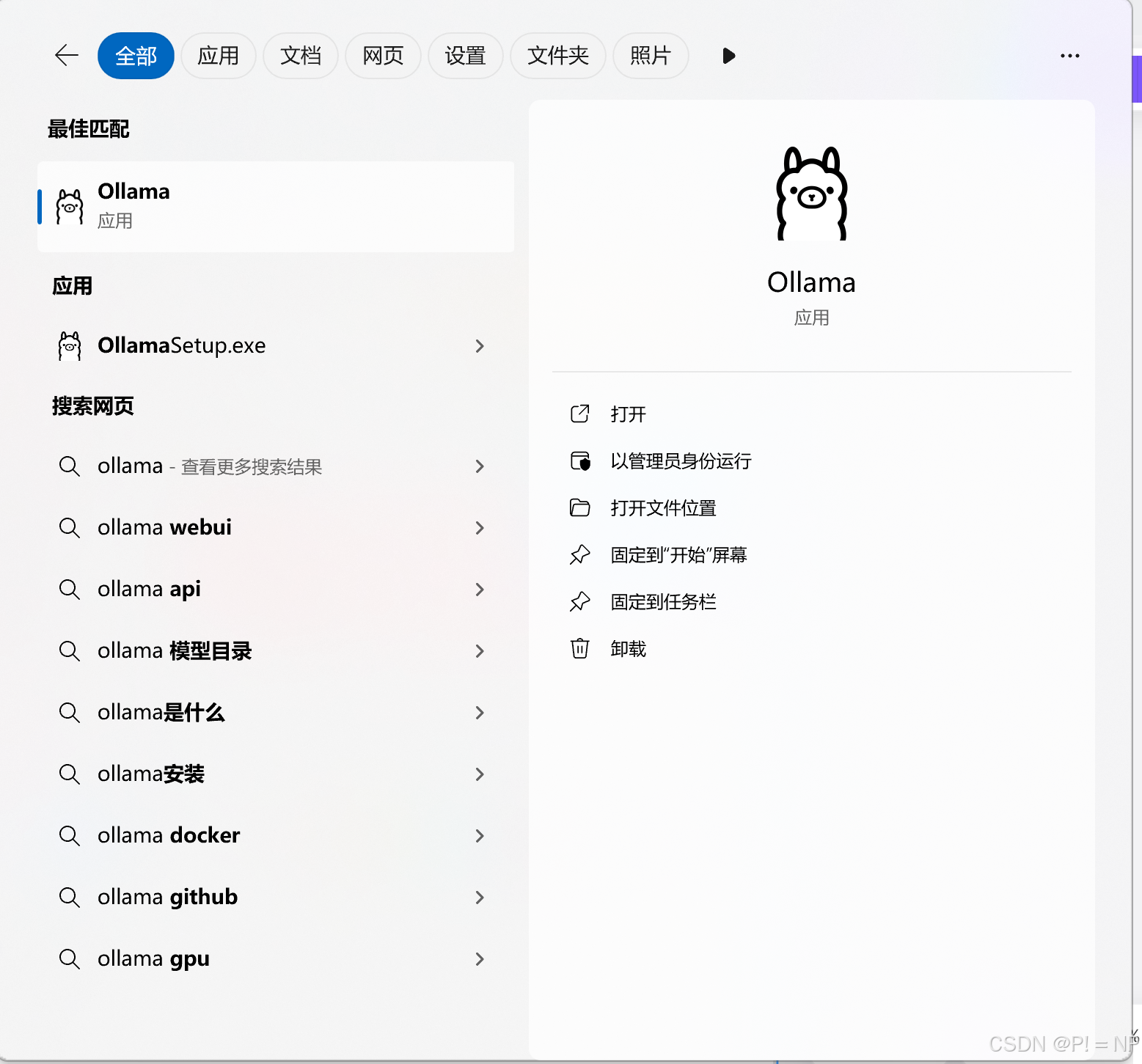Switch to the 文档 filter tab
This screenshot has width=1142, height=1064.
pos(301,56)
